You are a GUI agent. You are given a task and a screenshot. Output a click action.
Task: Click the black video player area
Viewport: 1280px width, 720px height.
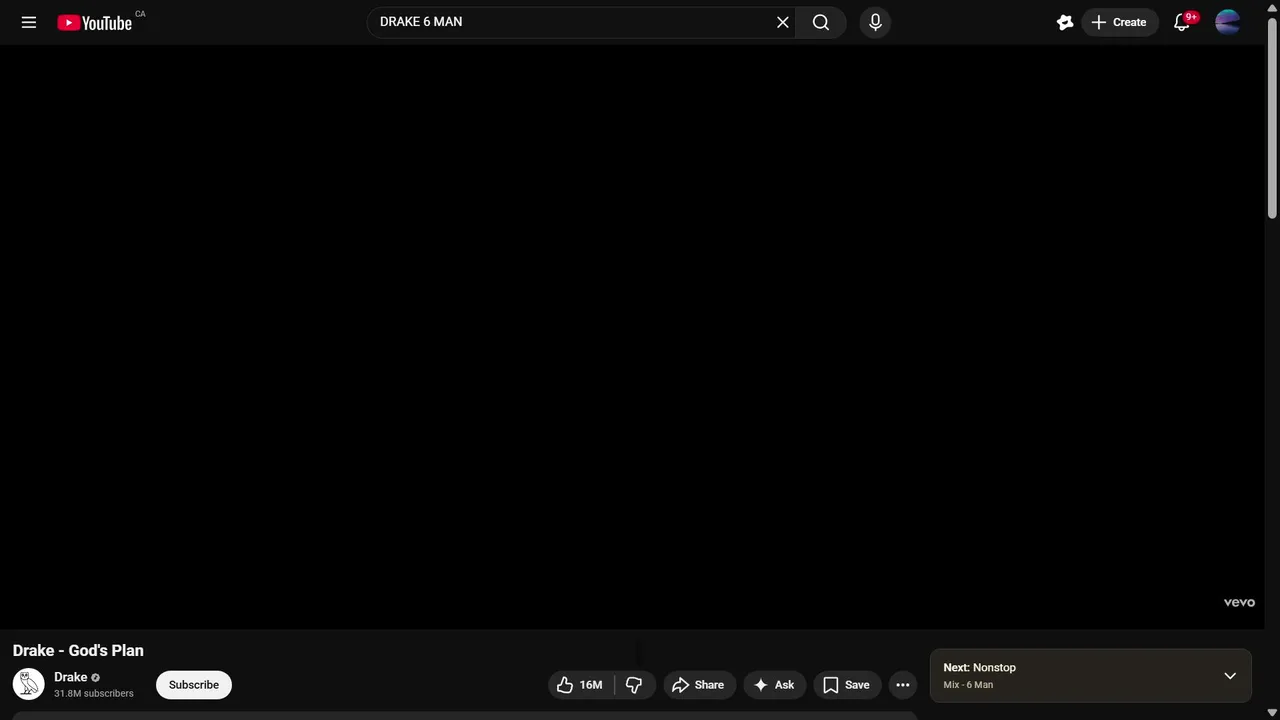[632, 337]
